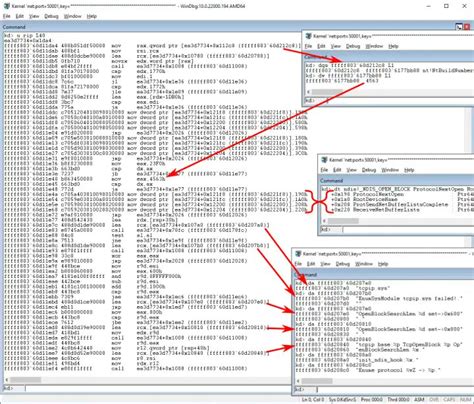
Task: Click the kd> input in strings (da) window
Action: (x=394, y=389)
